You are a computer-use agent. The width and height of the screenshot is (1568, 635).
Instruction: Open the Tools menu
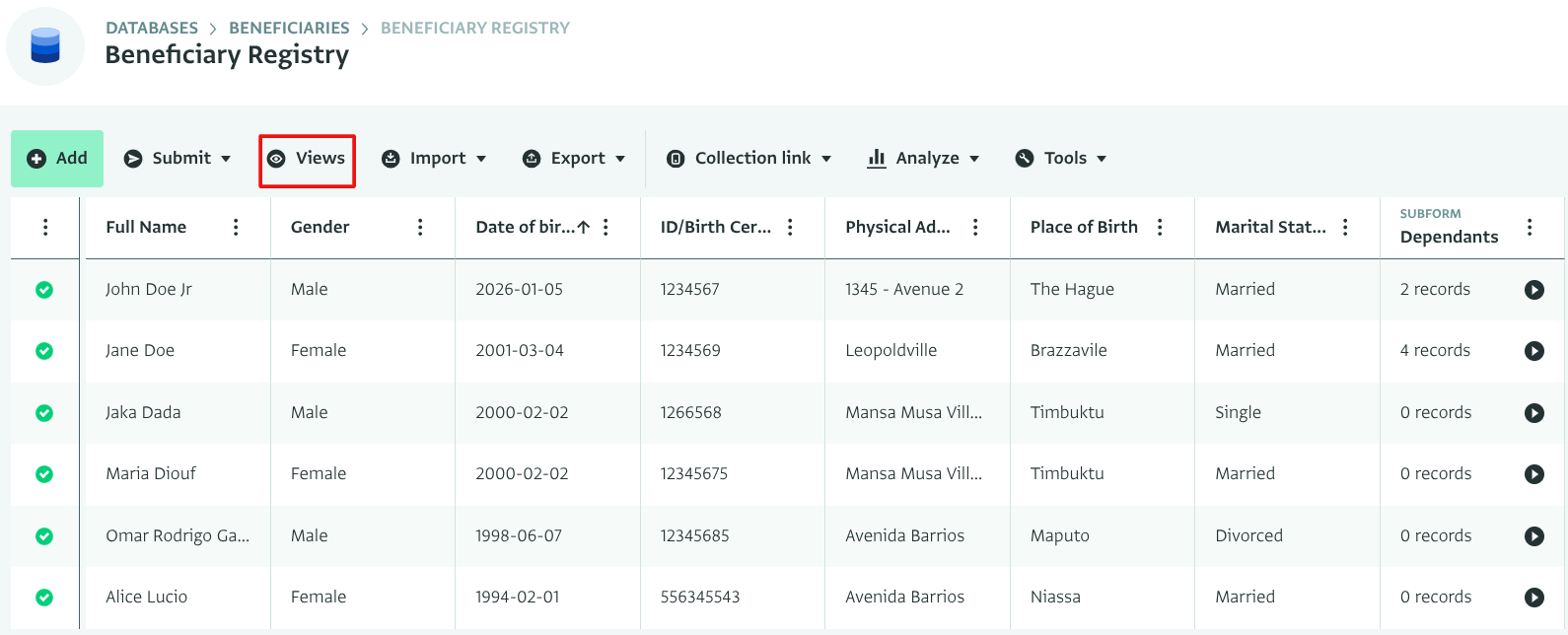click(1061, 158)
